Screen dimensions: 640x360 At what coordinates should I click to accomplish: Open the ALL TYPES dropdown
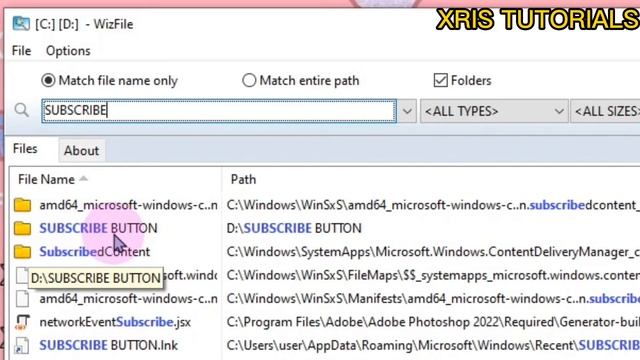494,111
